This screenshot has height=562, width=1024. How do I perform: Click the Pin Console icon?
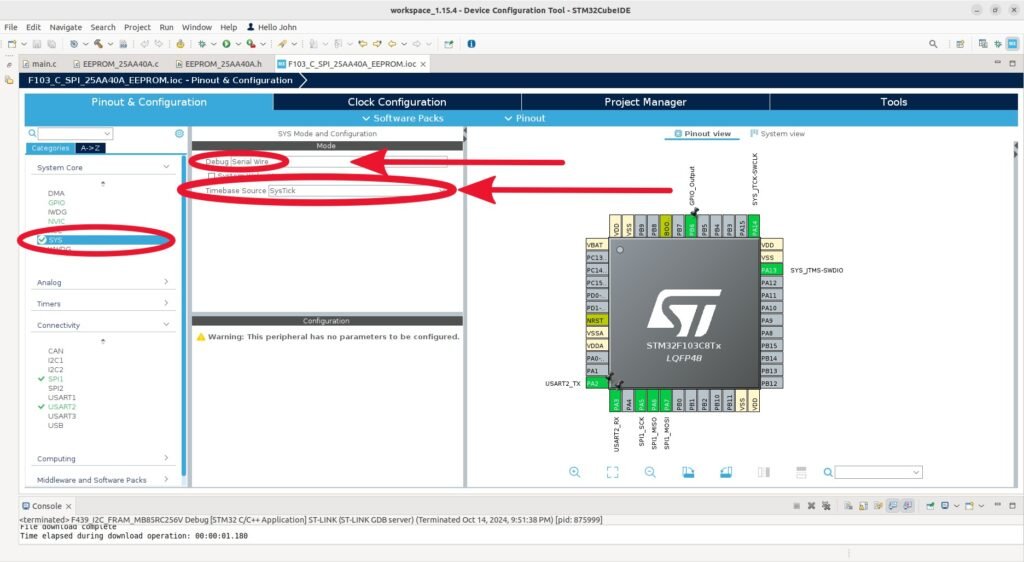(x=930, y=506)
